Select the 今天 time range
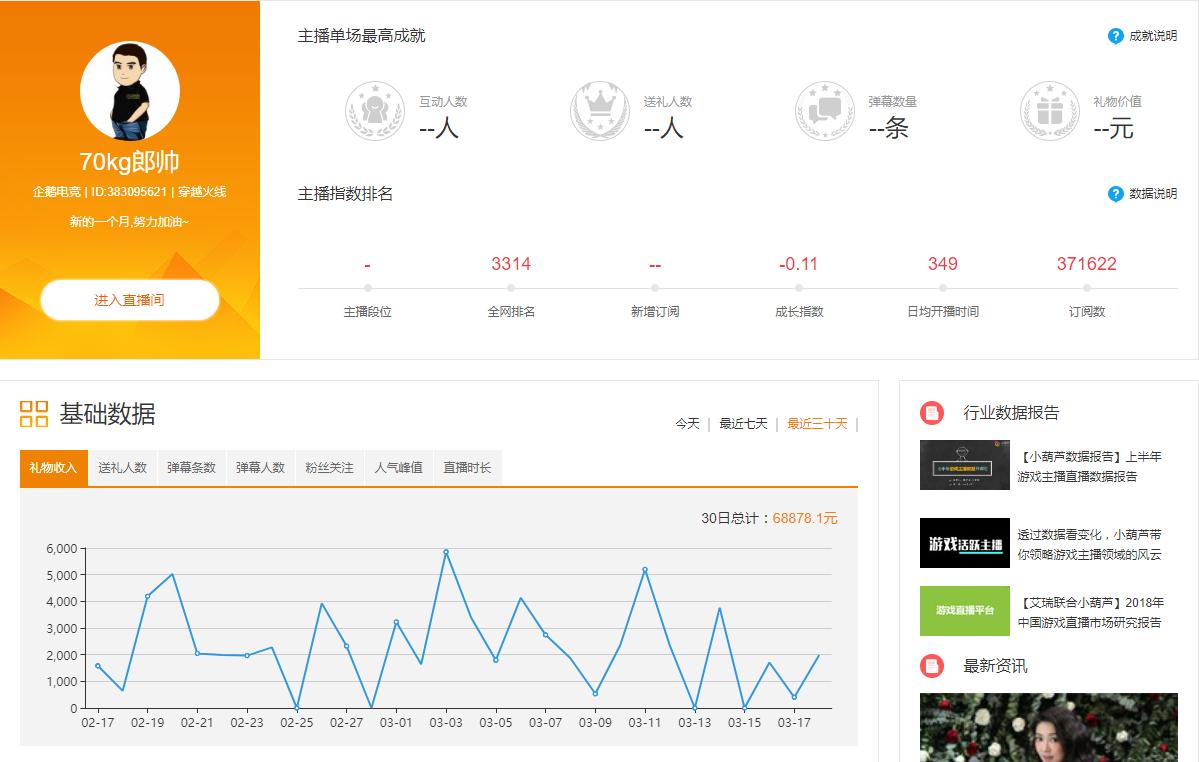The width and height of the screenshot is (1199, 762). [687, 424]
